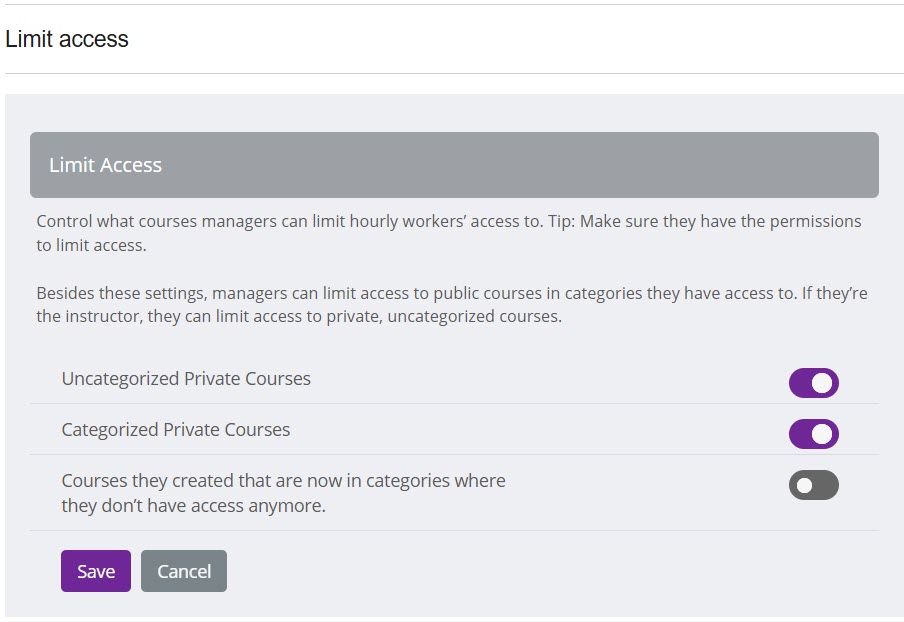The height and width of the screenshot is (622, 904).
Task: Click the "Uncategorized Private Courses" label text
Action: tap(186, 379)
